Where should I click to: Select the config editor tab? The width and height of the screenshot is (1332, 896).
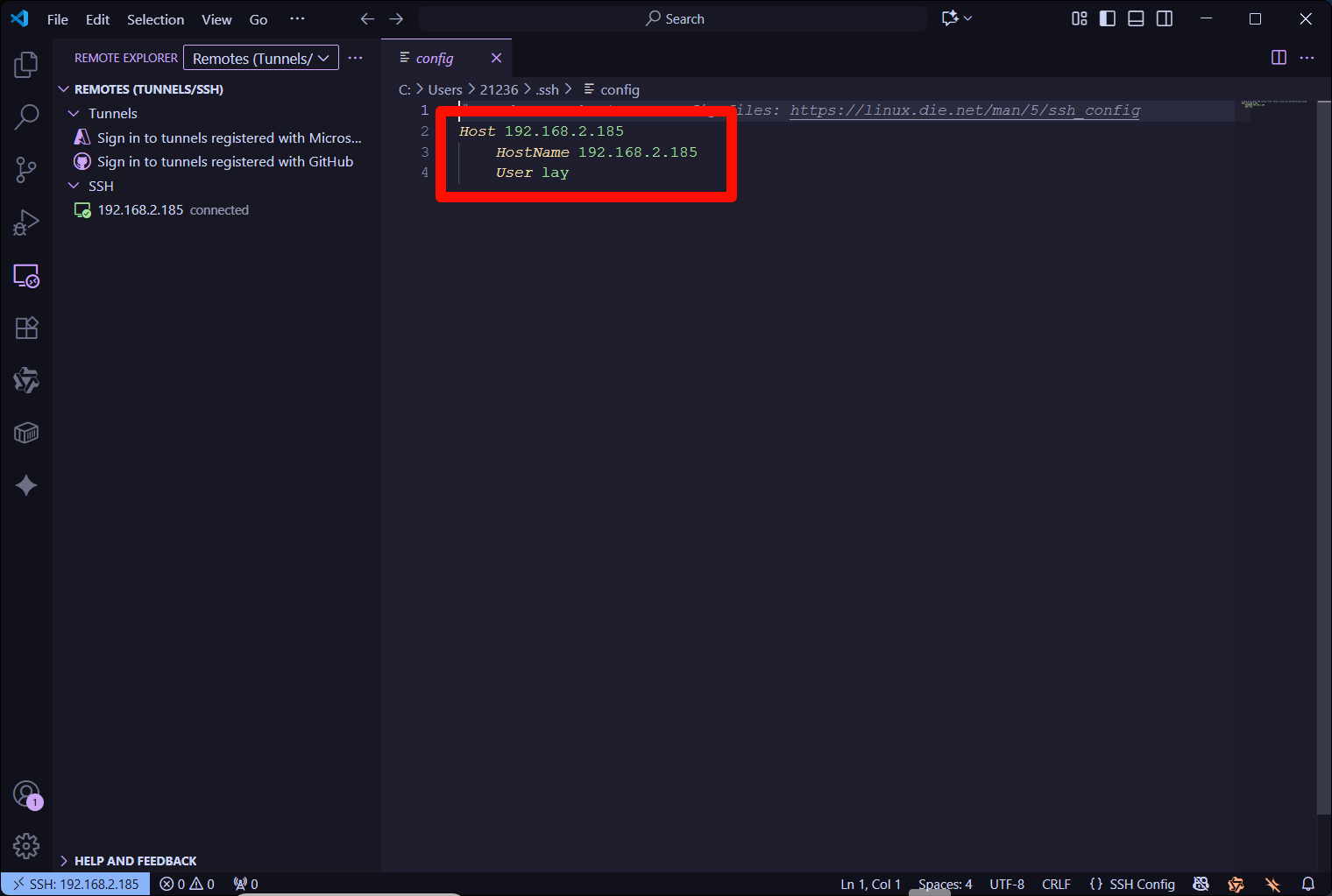[x=435, y=58]
